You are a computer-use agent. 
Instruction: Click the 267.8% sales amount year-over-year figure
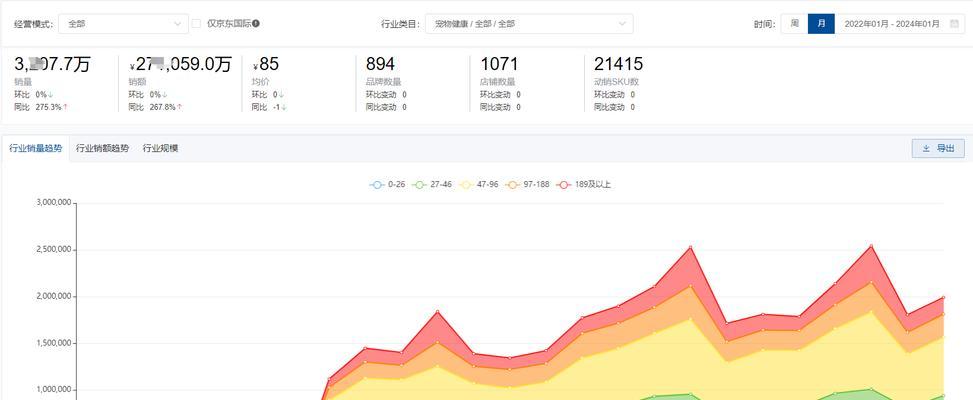tap(163, 107)
